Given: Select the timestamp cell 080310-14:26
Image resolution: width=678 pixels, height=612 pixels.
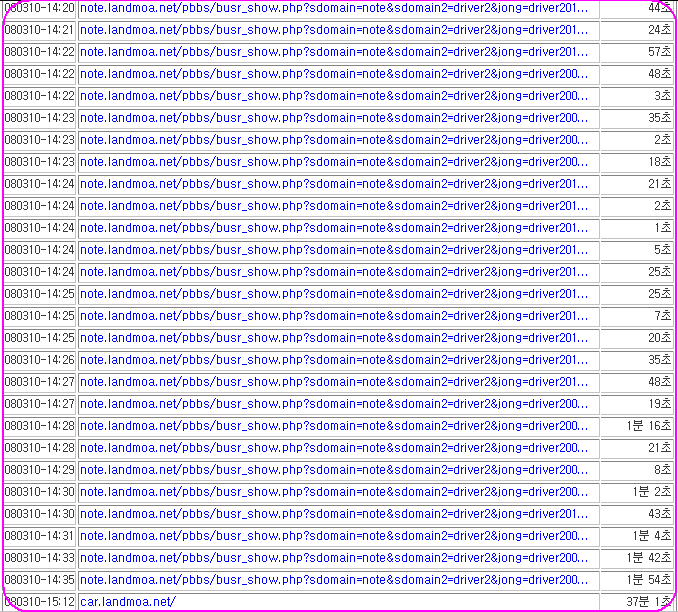Looking at the screenshot, I should (40, 360).
